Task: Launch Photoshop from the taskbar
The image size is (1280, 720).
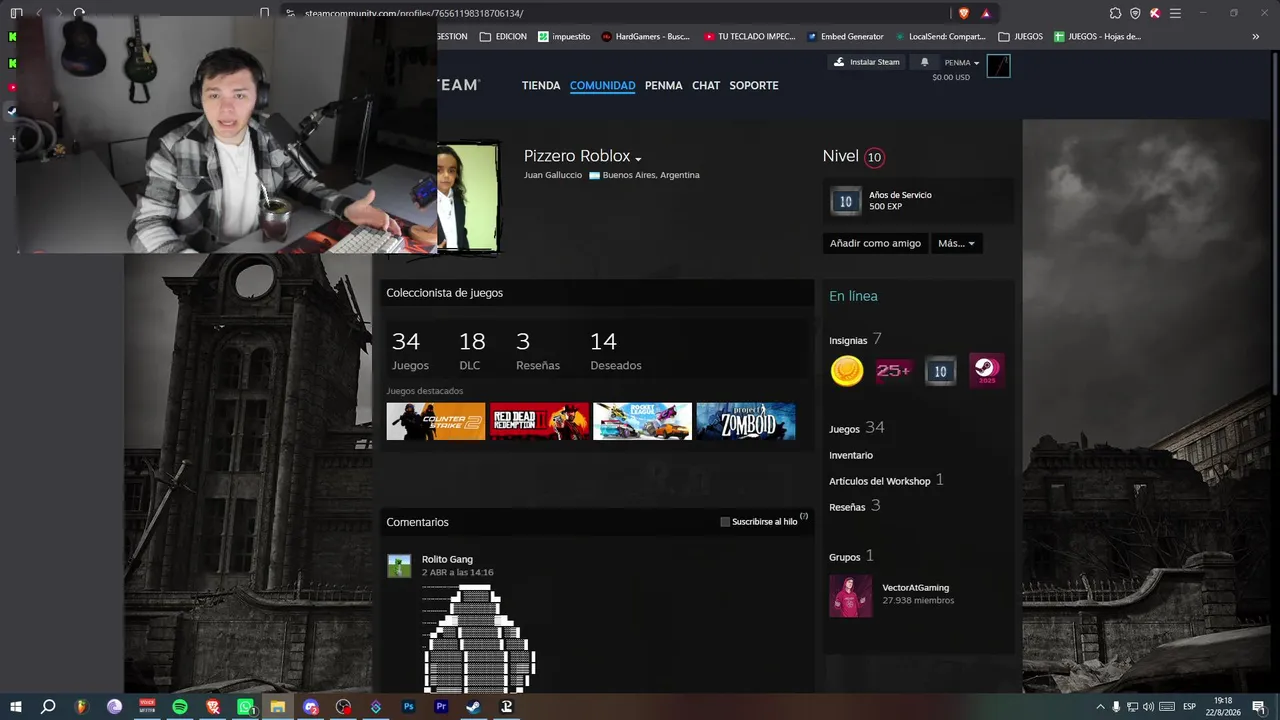Action: (408, 707)
